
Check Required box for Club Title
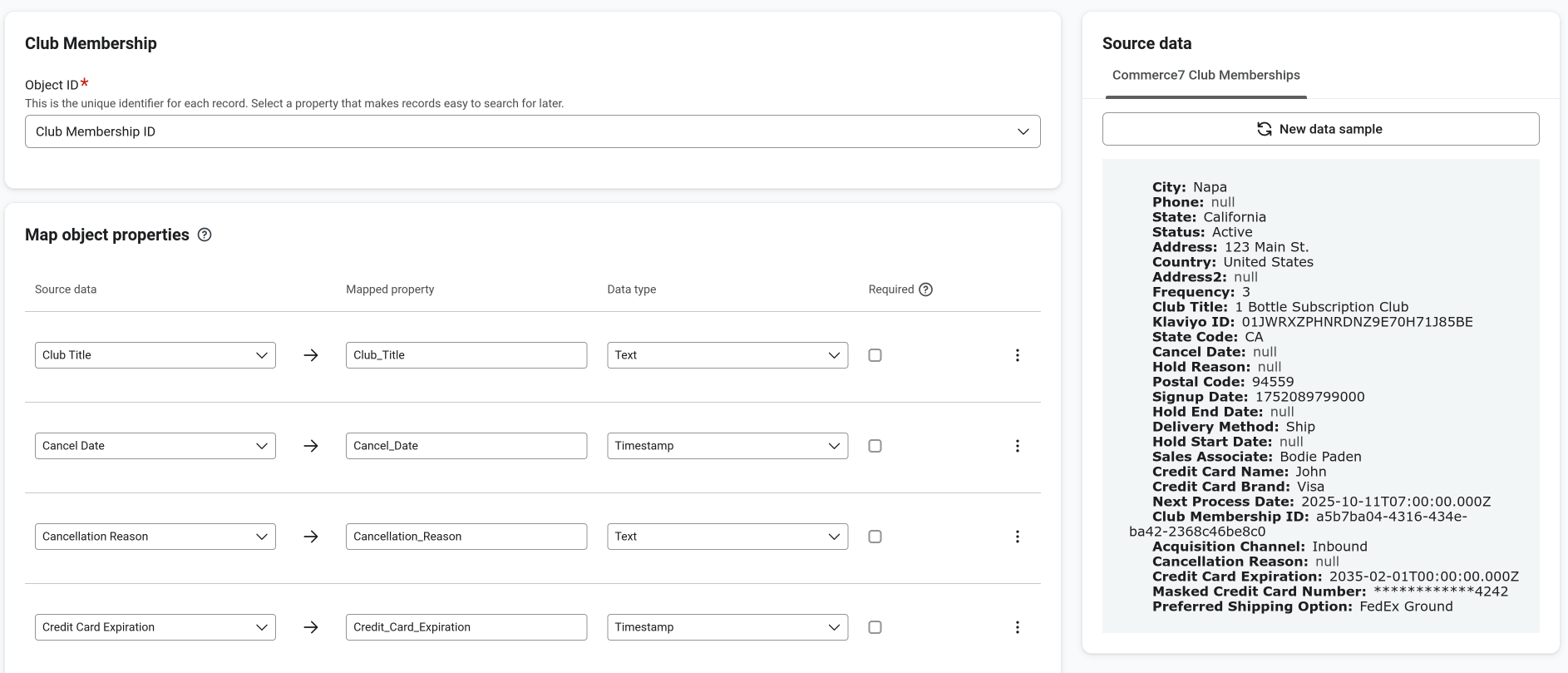tap(875, 355)
